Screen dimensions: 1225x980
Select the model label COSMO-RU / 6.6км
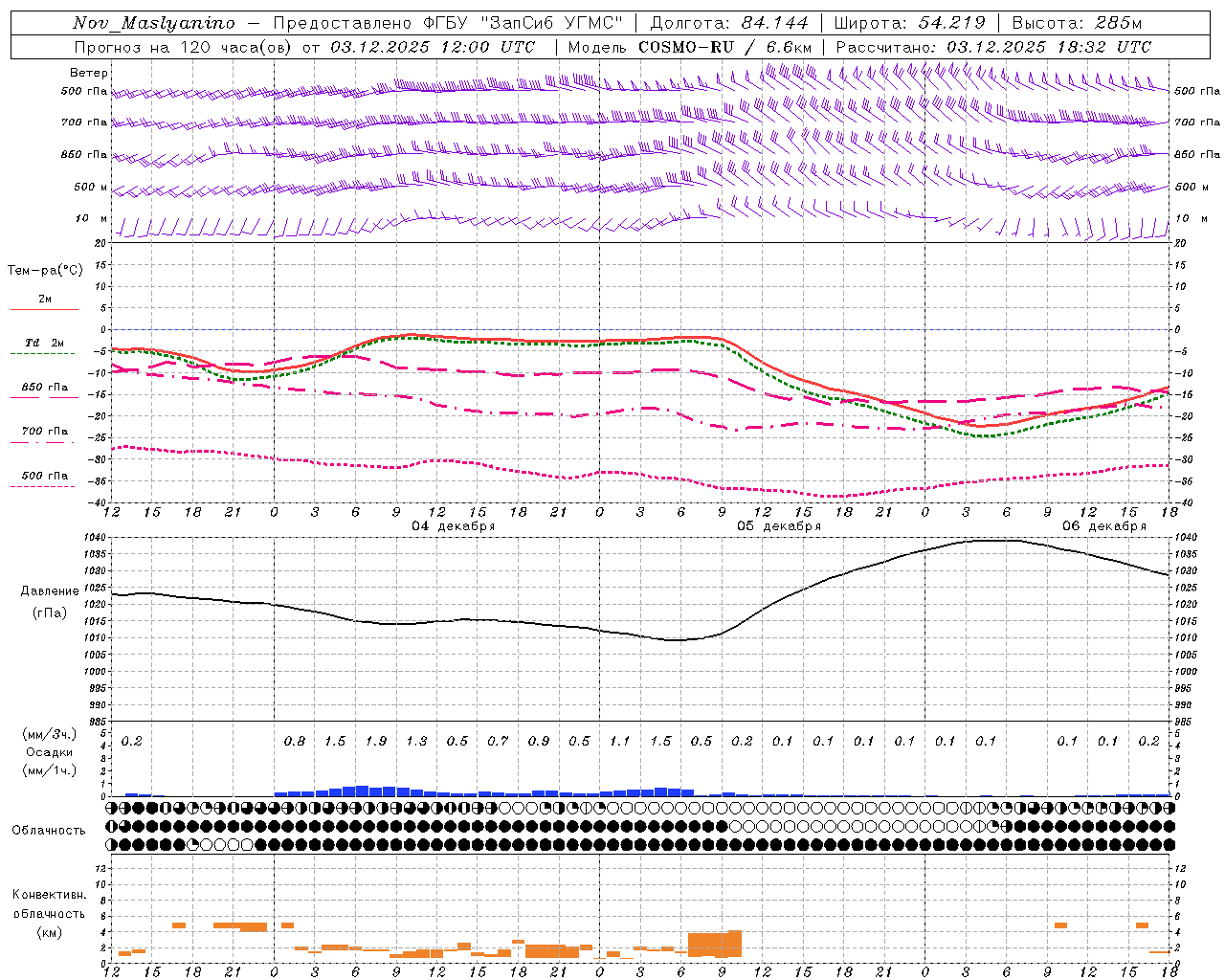click(x=725, y=47)
